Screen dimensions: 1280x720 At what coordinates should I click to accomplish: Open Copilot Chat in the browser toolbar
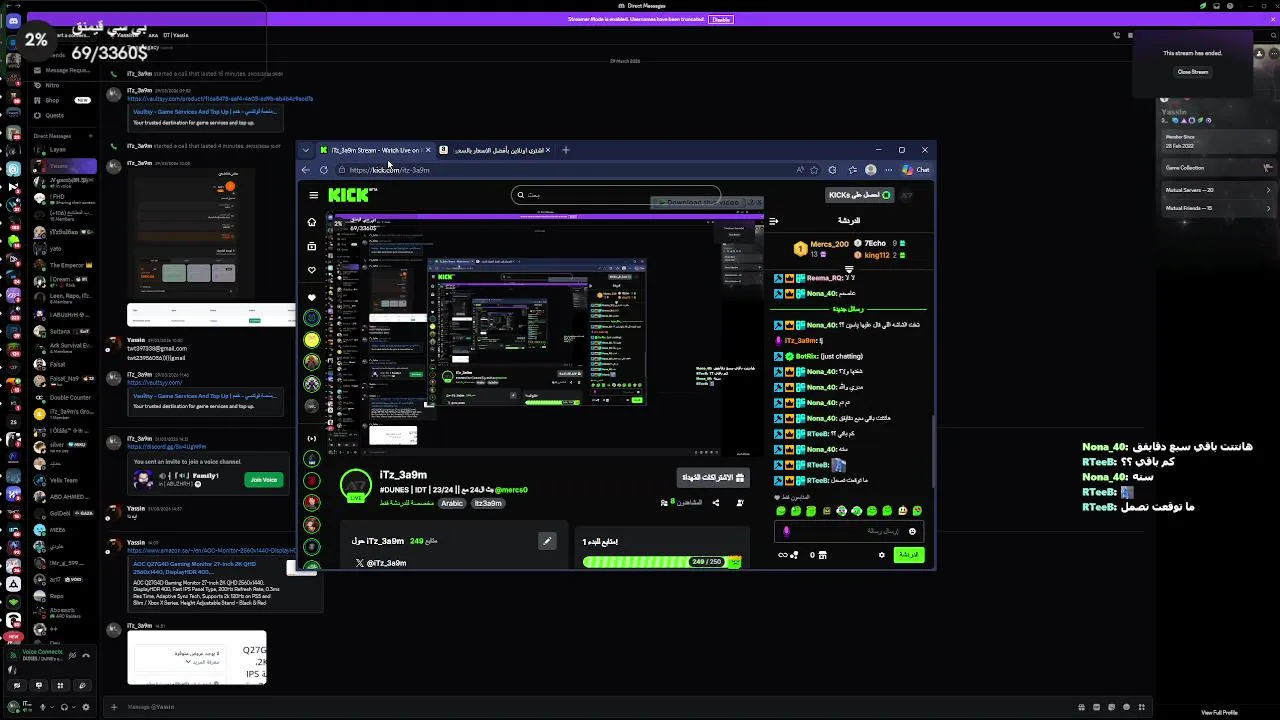click(915, 170)
